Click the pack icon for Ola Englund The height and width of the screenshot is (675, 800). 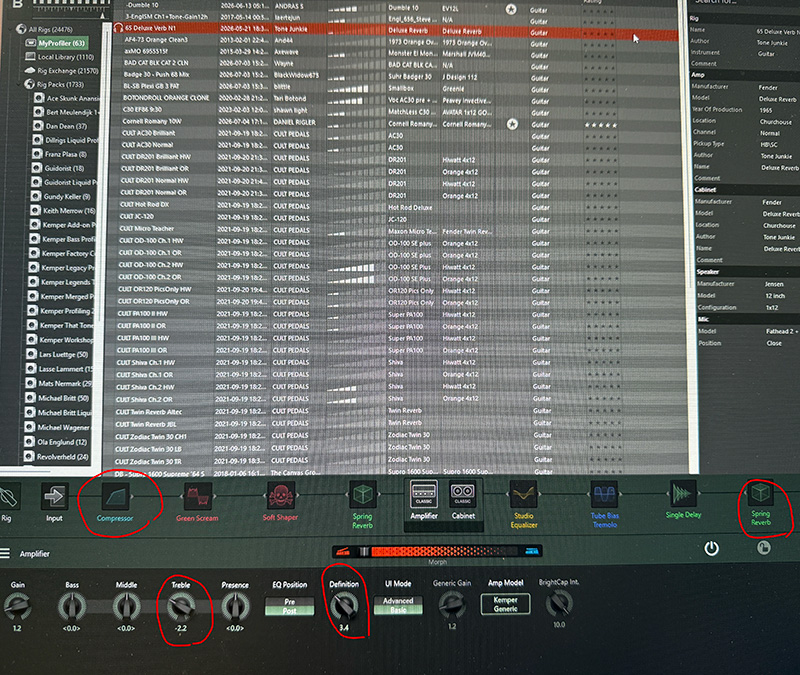(30, 442)
